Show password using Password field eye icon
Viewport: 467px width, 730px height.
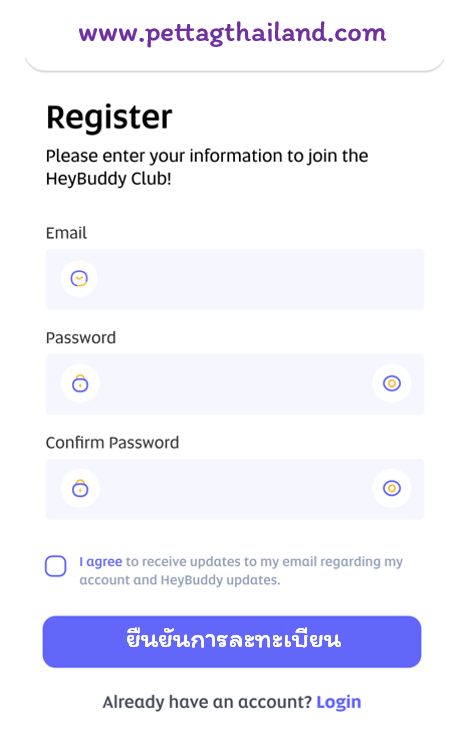pyautogui.click(x=392, y=383)
